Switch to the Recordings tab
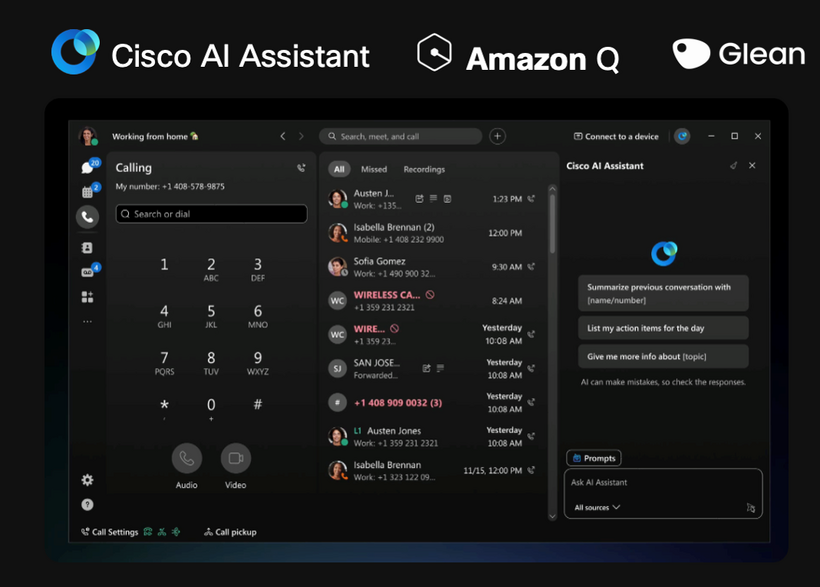Image resolution: width=820 pixels, height=587 pixels. [424, 169]
